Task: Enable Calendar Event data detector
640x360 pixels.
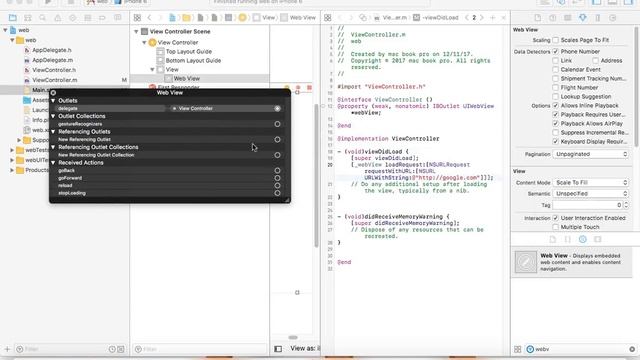Action: (556, 69)
